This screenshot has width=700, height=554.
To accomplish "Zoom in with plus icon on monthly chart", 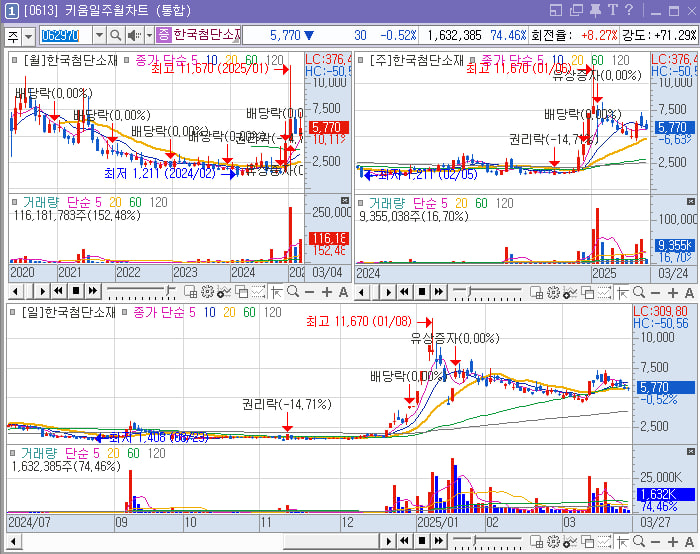I will [x=327, y=292].
